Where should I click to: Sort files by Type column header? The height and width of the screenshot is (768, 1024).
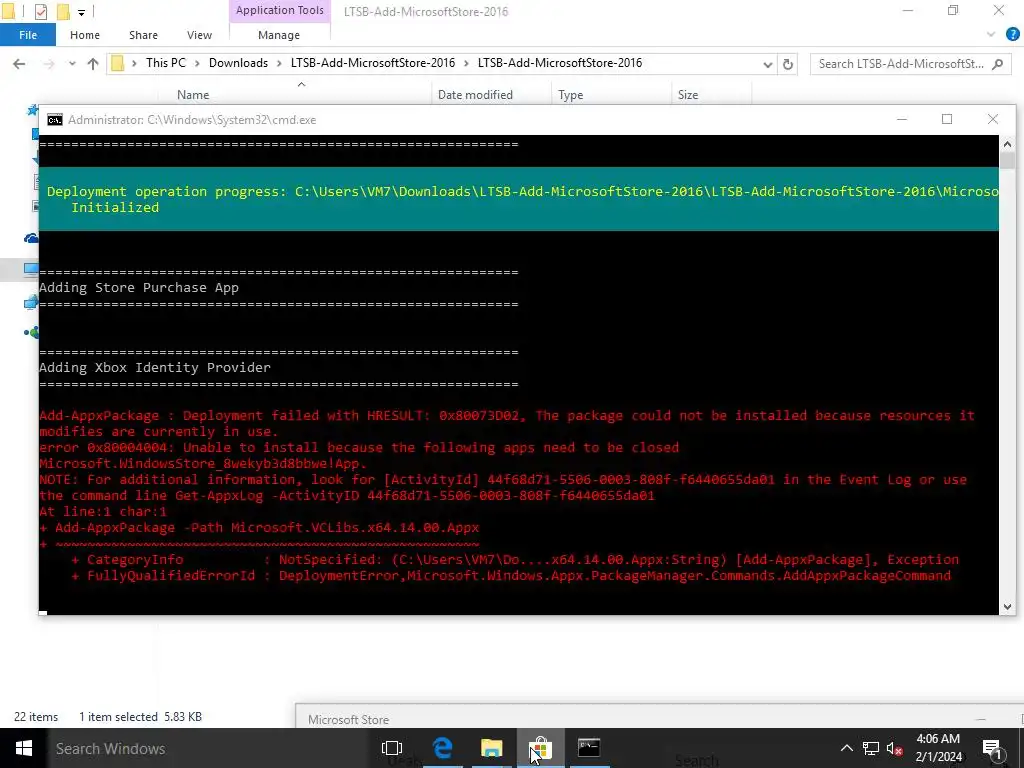570,95
